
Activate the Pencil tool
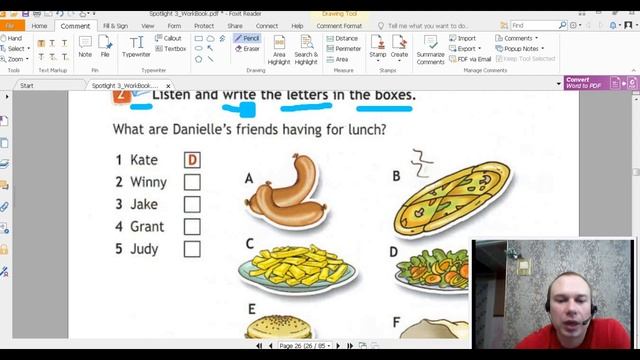(247, 38)
